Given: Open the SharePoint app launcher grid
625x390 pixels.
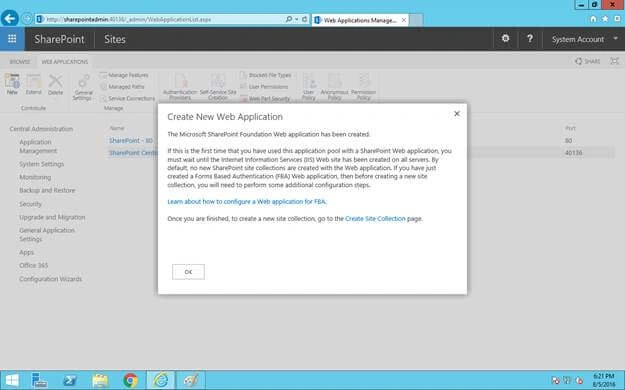Looking at the screenshot, I should click(12, 39).
